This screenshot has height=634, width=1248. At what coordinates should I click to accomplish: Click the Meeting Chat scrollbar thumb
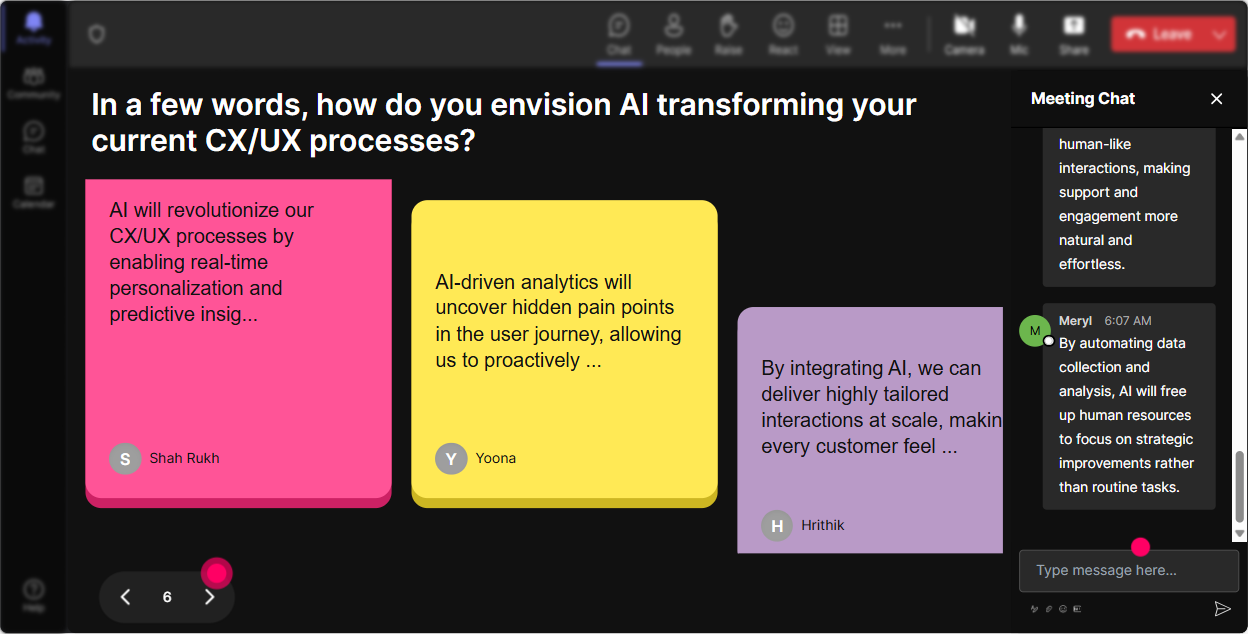[x=1240, y=487]
